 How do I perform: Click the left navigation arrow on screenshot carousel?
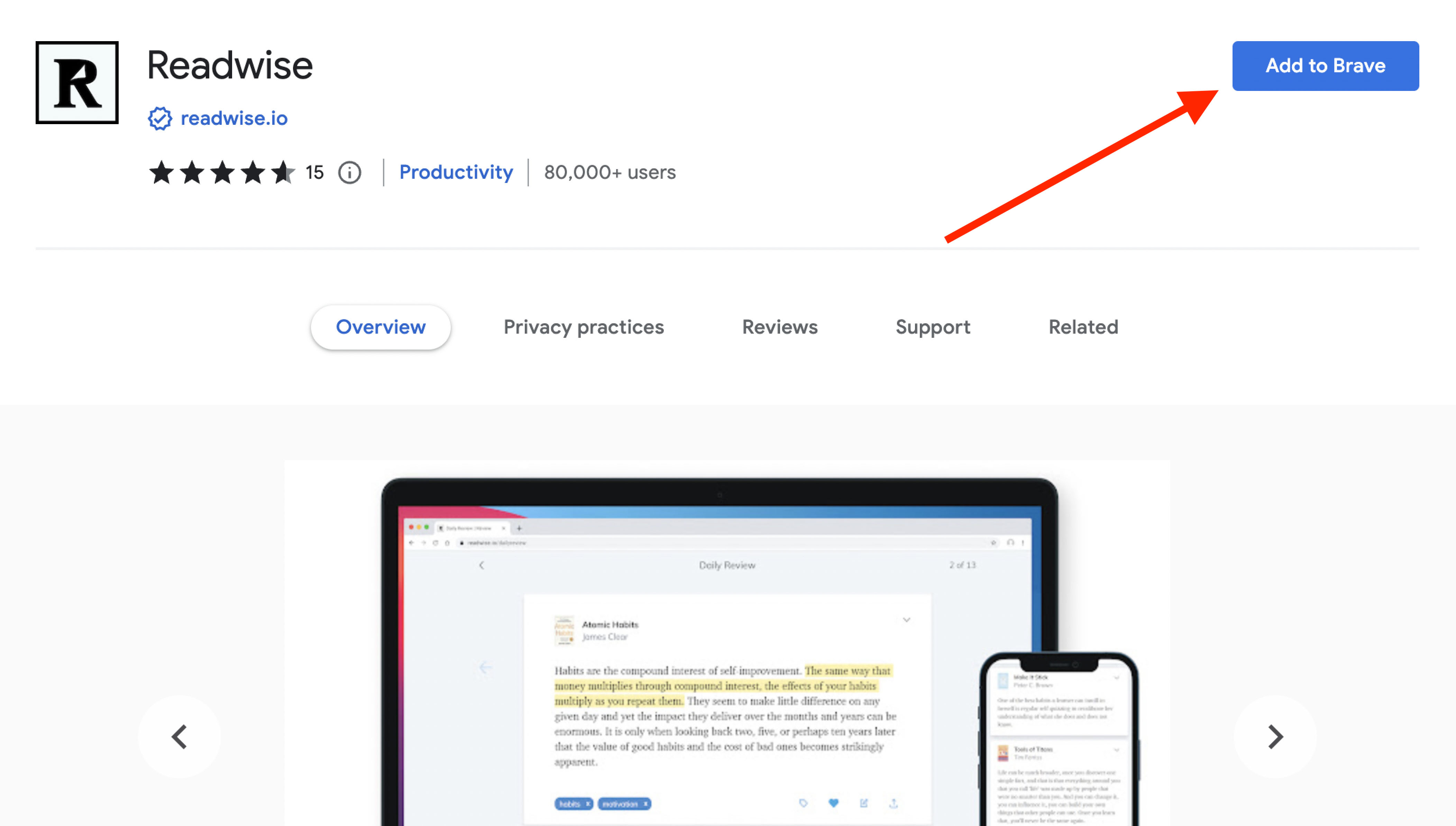[x=180, y=738]
